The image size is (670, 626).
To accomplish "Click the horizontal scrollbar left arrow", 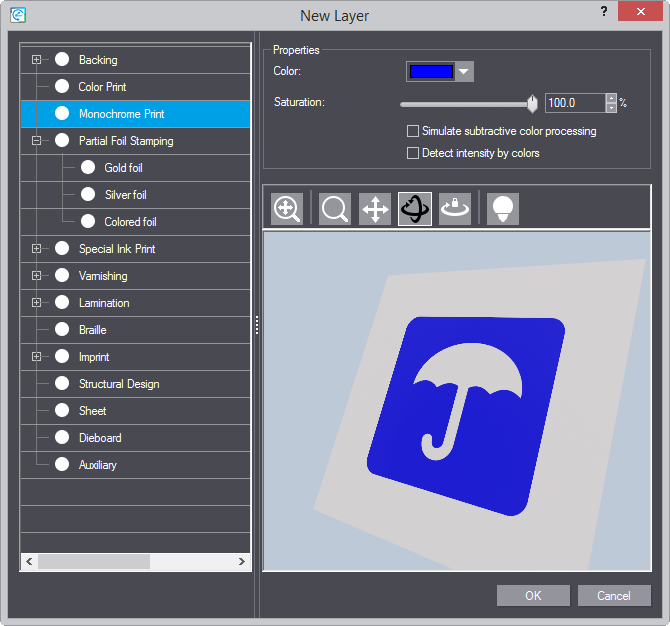I will click(x=29, y=561).
